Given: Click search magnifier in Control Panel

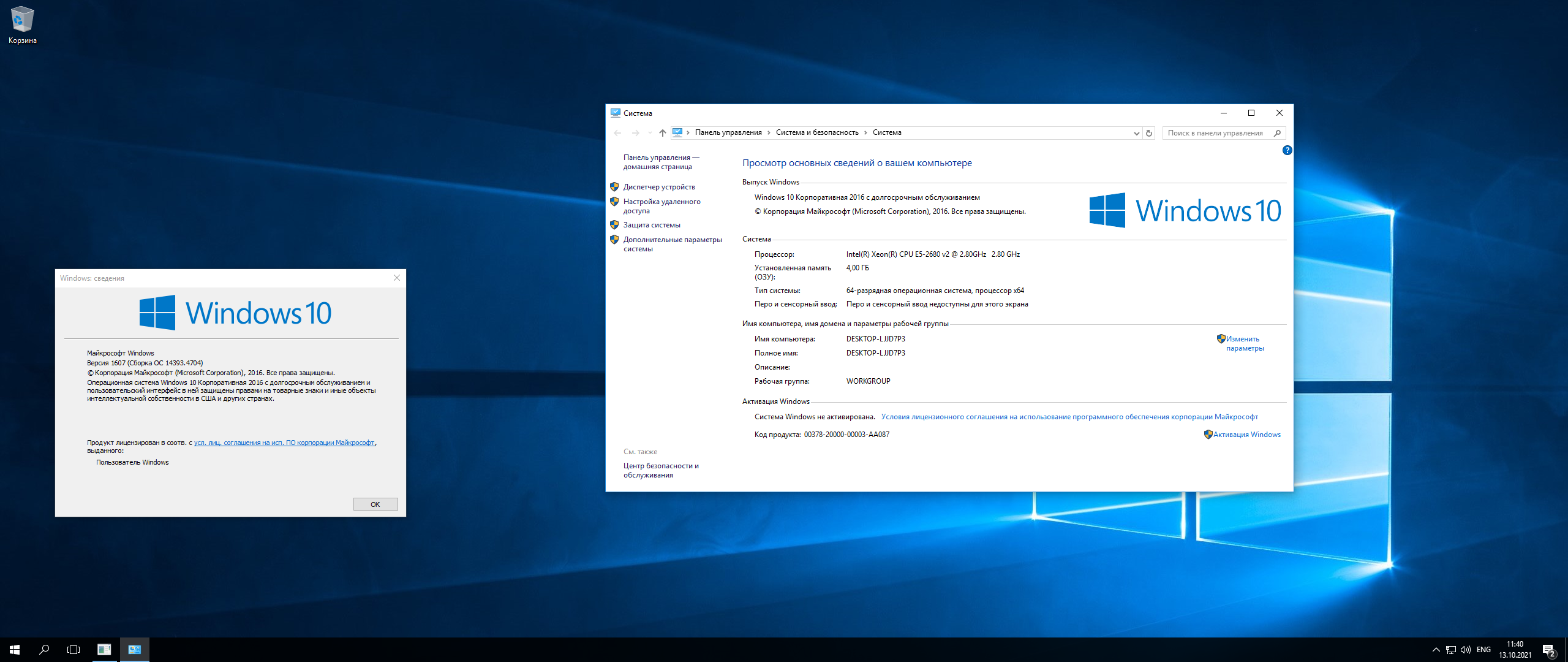Looking at the screenshot, I should (1277, 133).
